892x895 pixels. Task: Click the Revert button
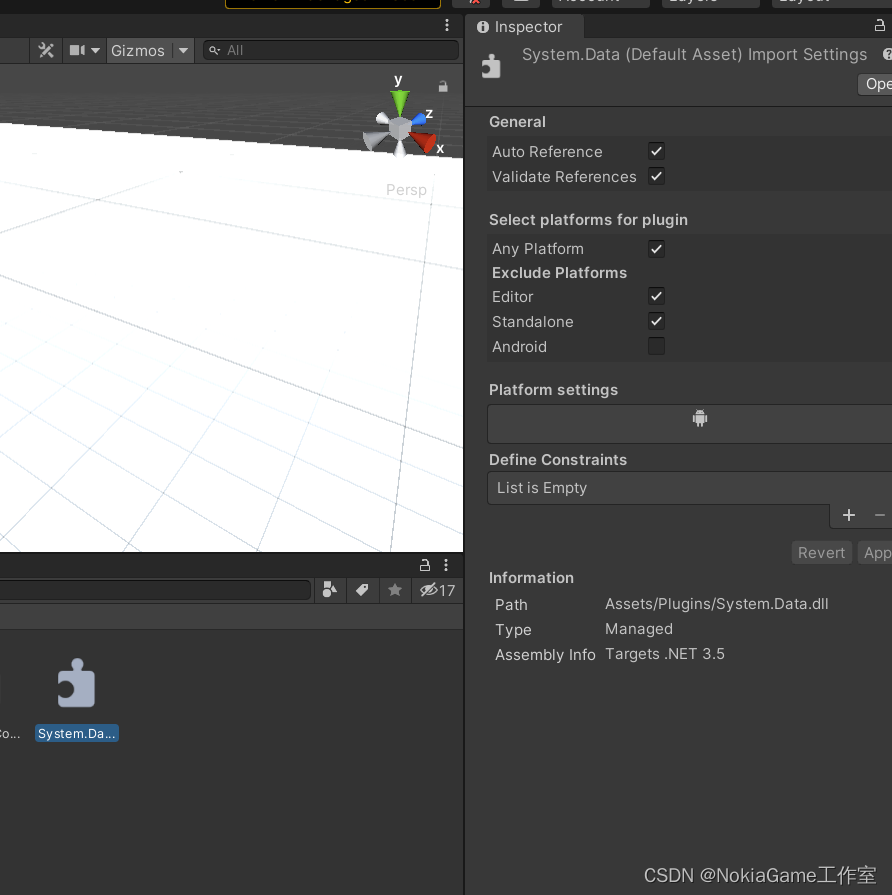(x=821, y=553)
